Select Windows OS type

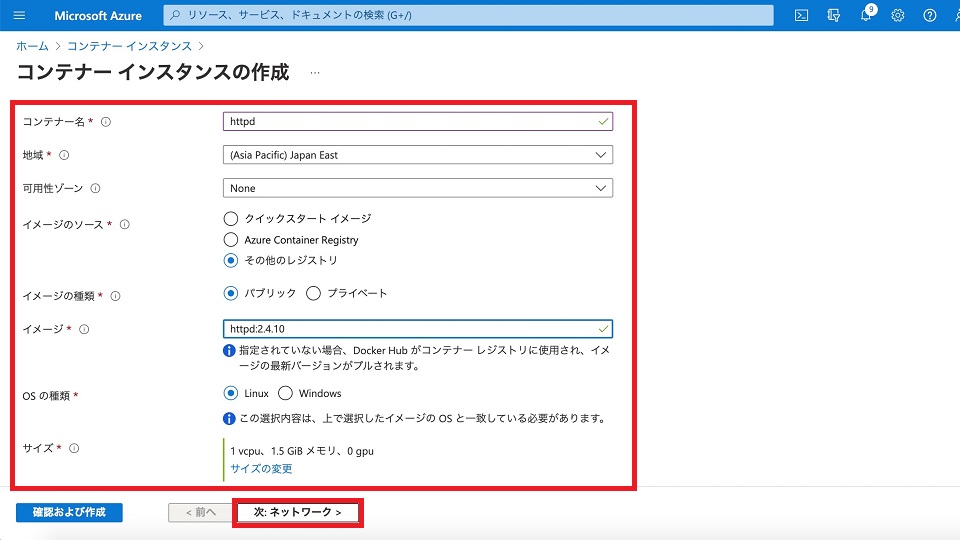coord(285,393)
